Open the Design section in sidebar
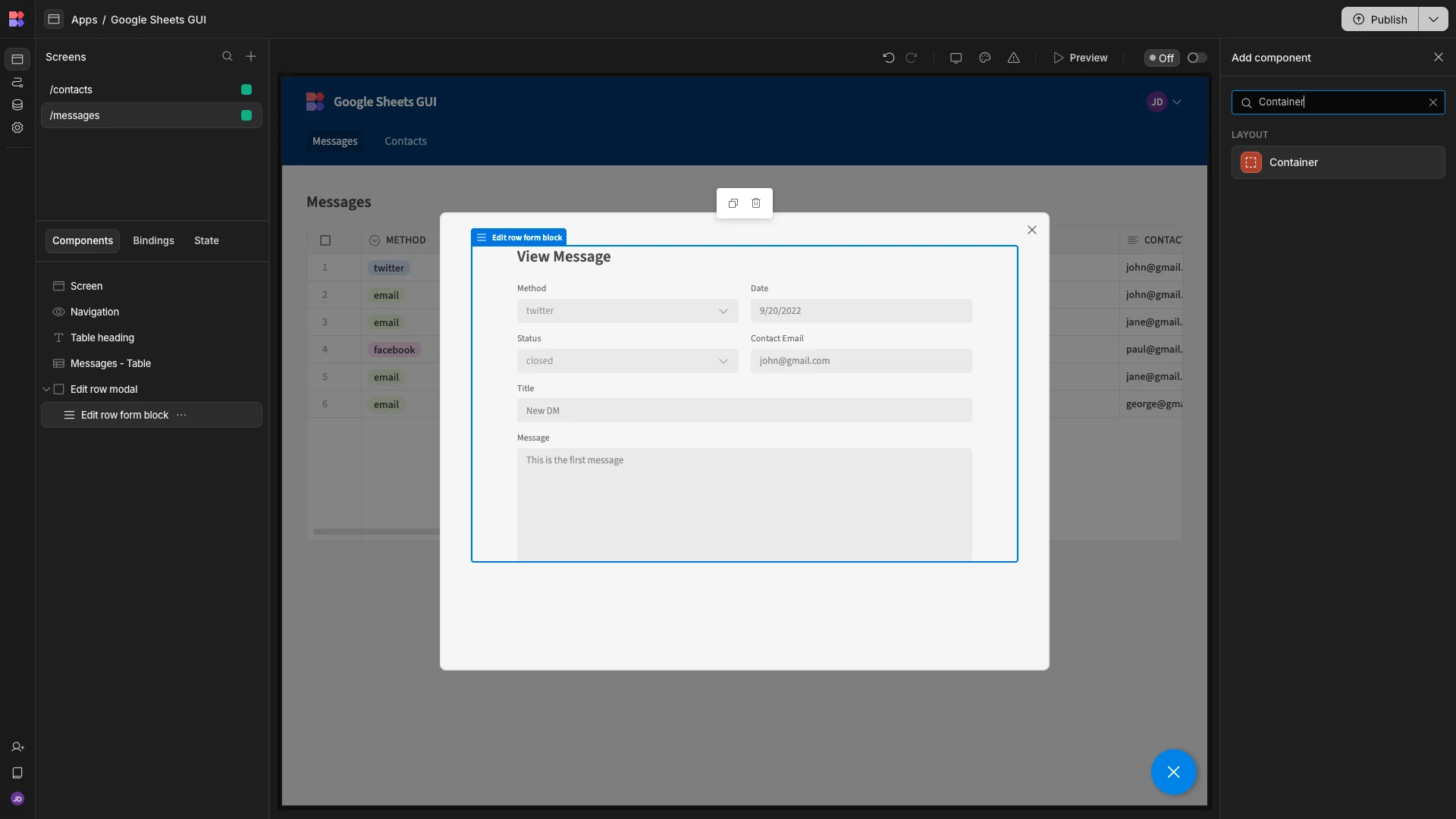1456x819 pixels. click(17, 59)
